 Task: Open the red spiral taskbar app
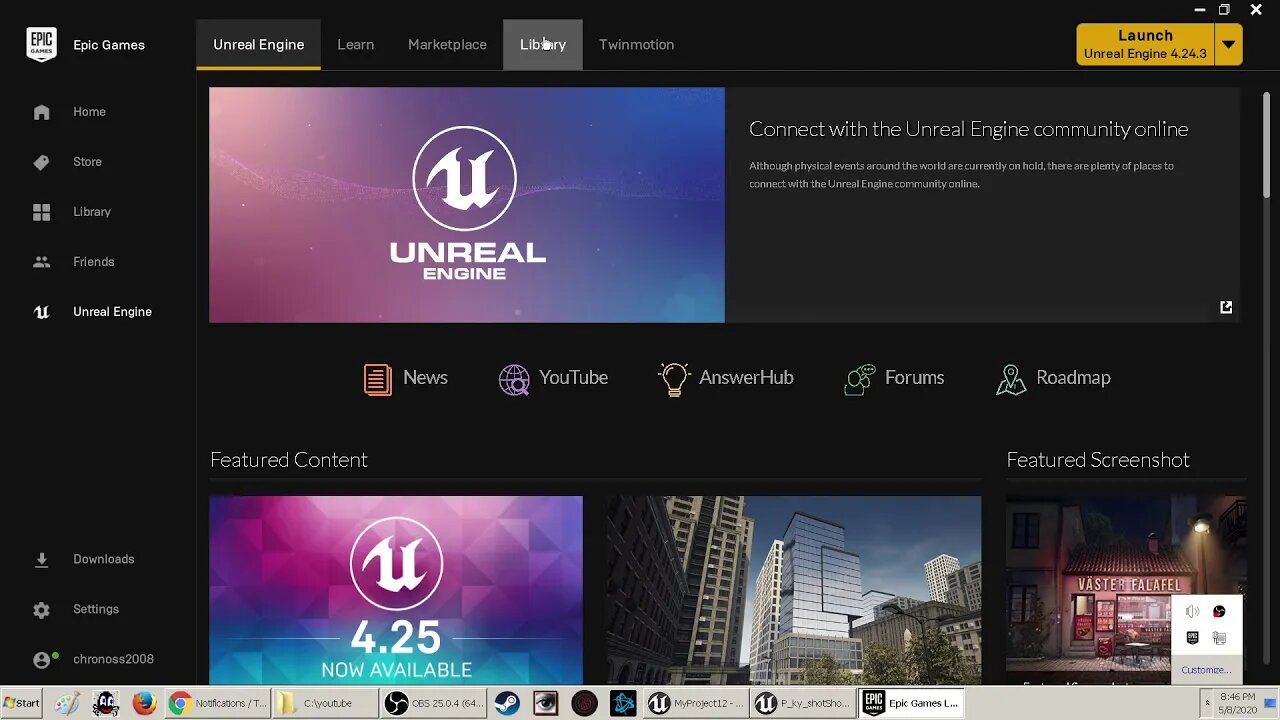tap(584, 703)
